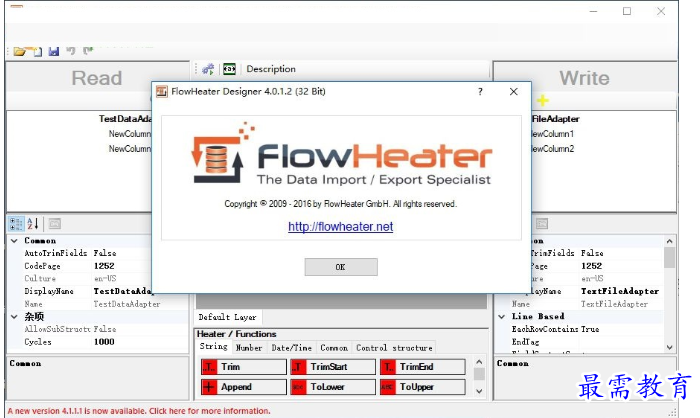This screenshot has height=418, width=700.
Task: Click the test mode icon beside Description
Action: (229, 69)
